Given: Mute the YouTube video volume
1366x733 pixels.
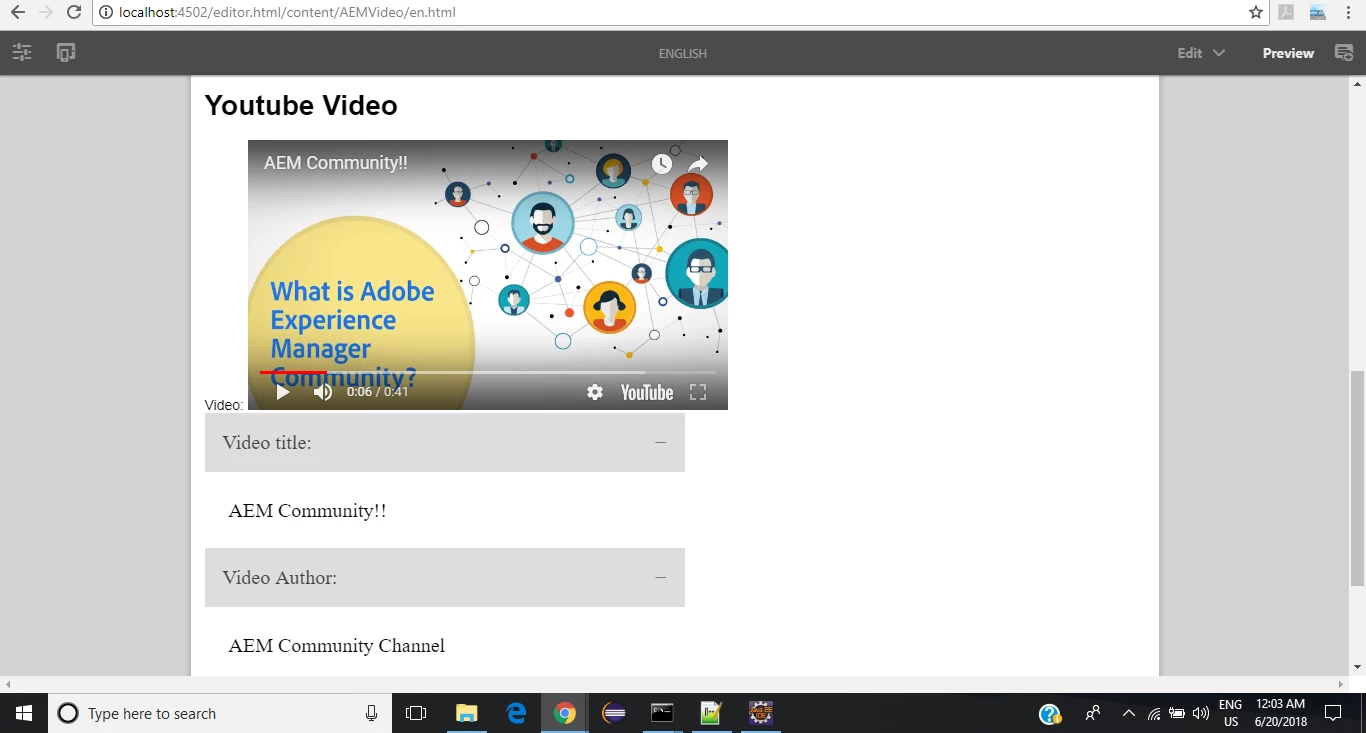Looking at the screenshot, I should (323, 392).
